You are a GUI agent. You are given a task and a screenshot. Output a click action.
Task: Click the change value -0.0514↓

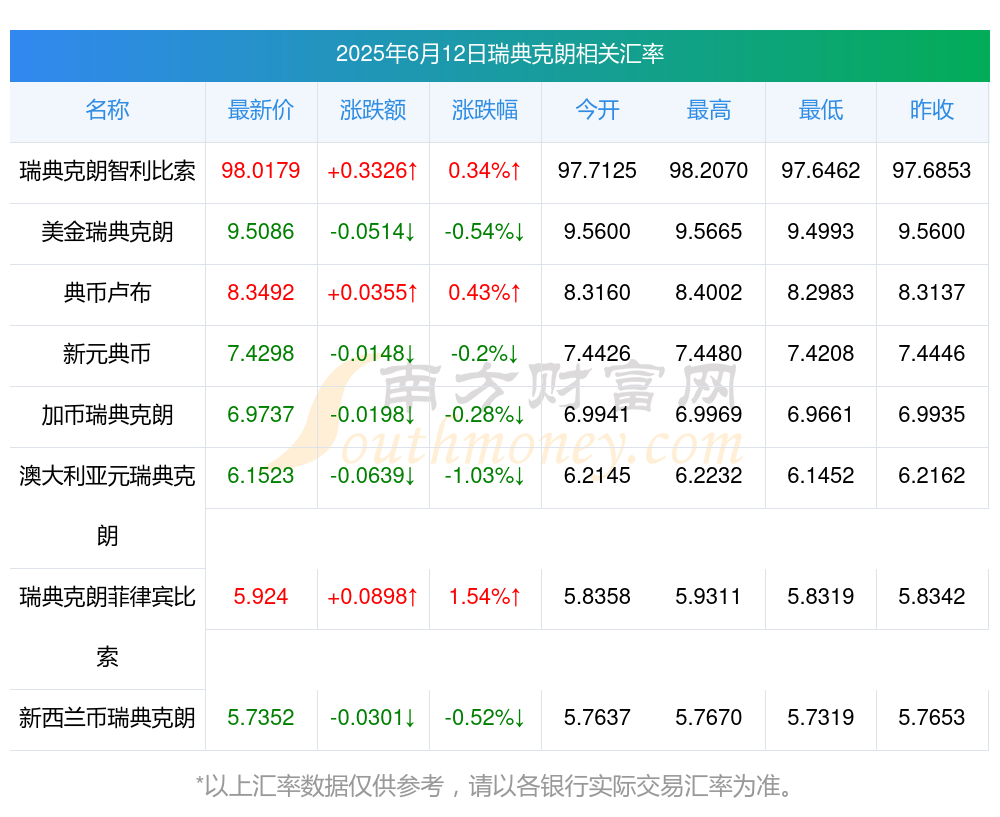coord(373,232)
